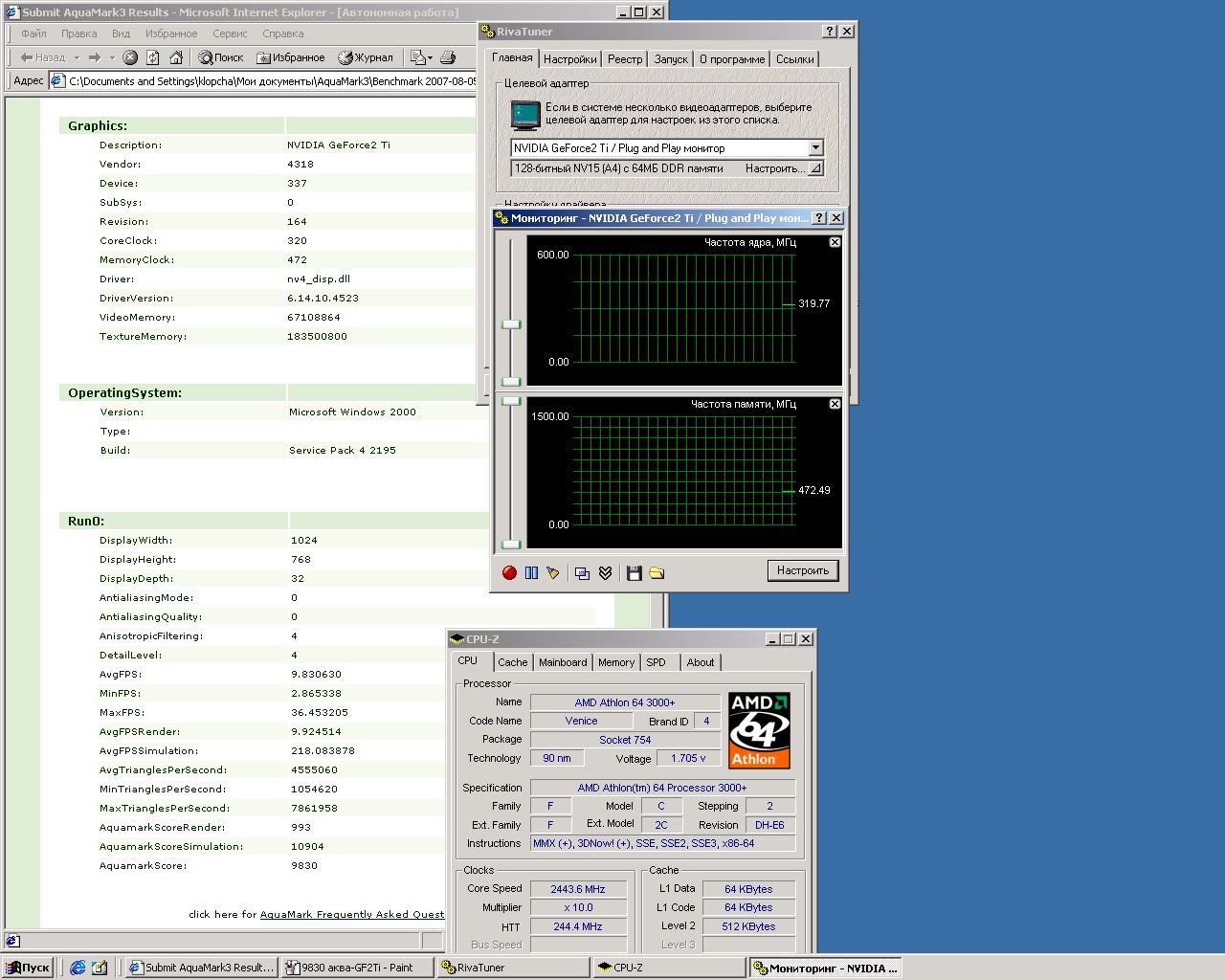The height and width of the screenshot is (980, 1225).
Task: Switch to the CPU-Z taskbar button
Action: click(668, 968)
